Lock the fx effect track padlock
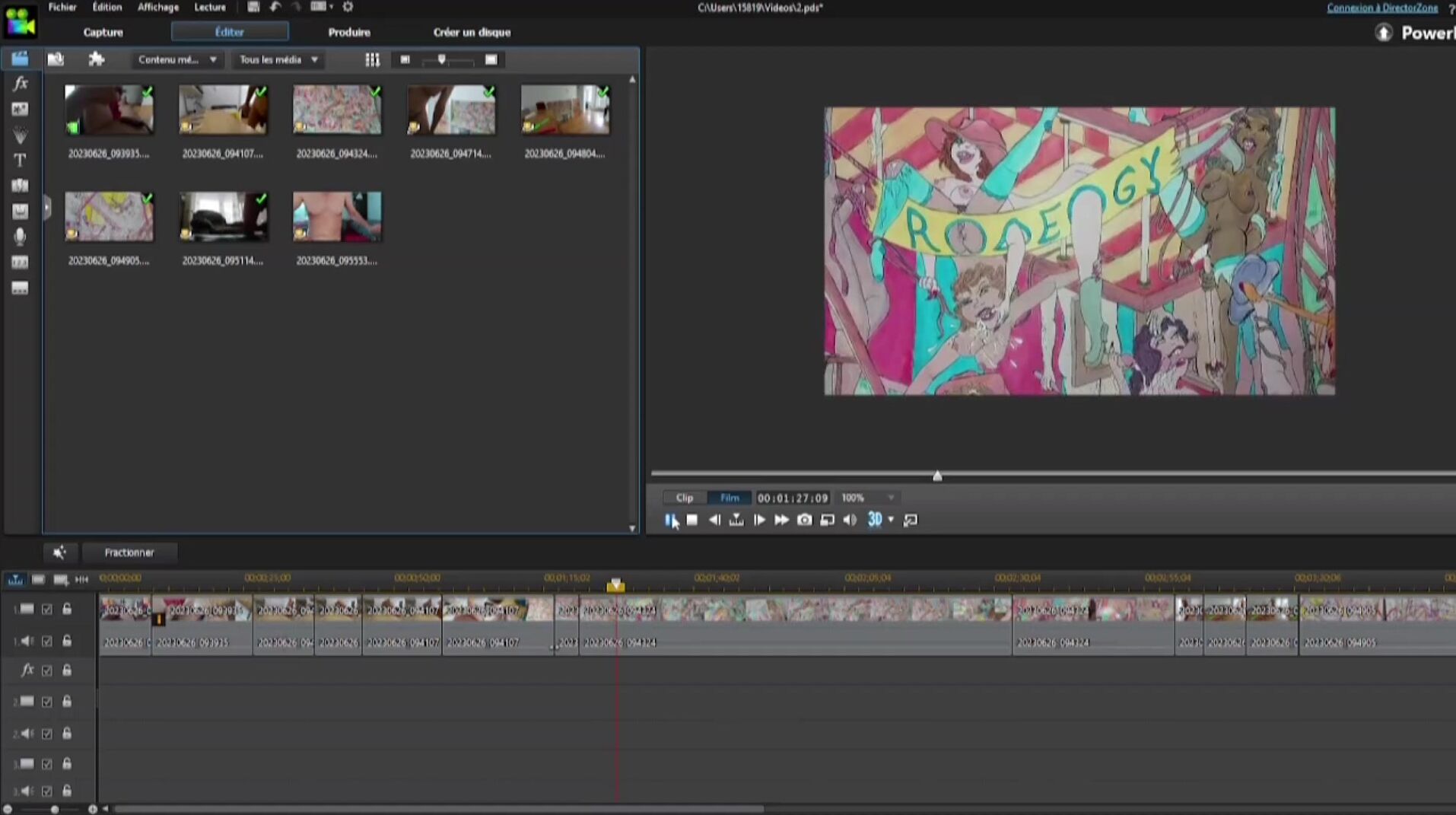The width and height of the screenshot is (1456, 815). tap(67, 670)
